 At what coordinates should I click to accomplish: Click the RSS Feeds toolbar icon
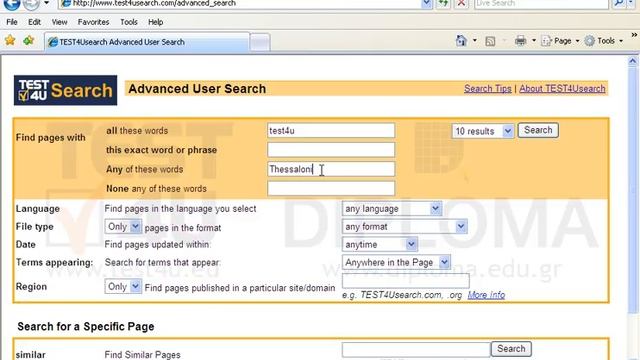coord(490,41)
